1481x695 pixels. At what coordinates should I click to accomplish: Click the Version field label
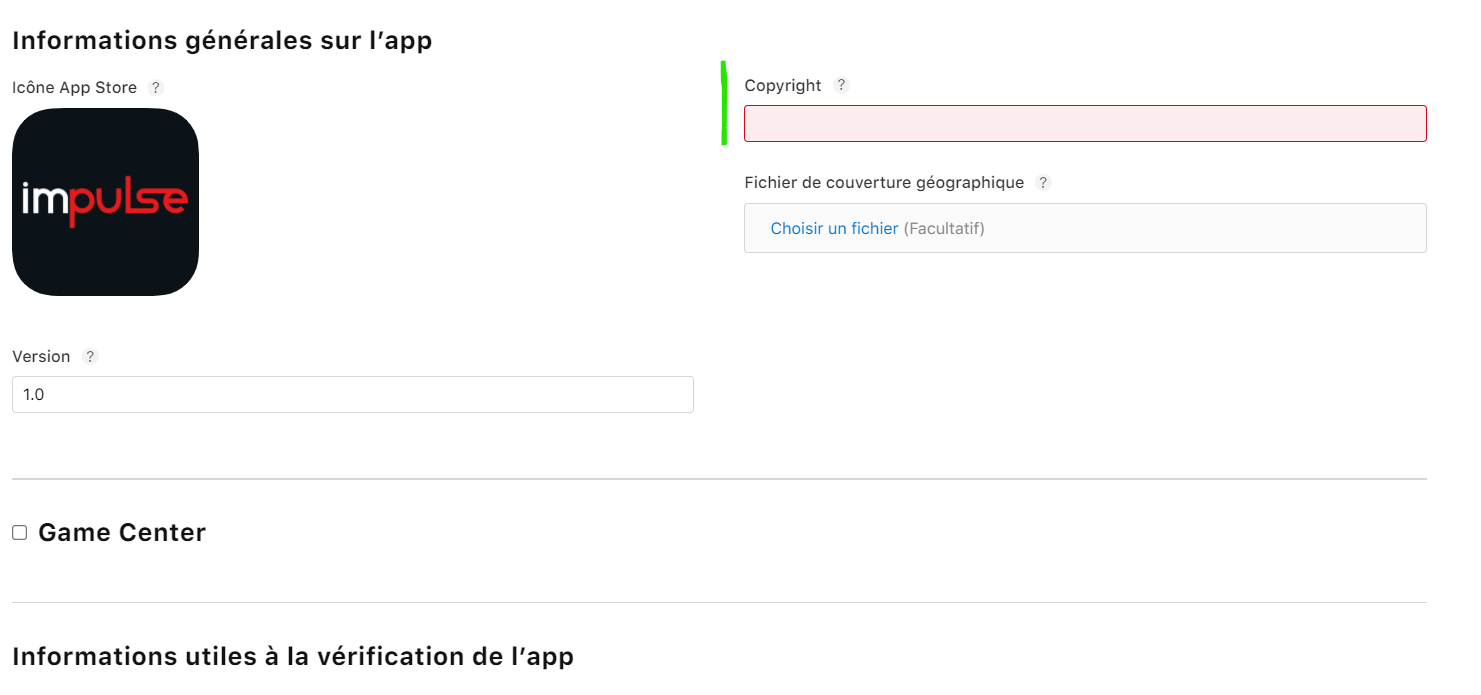pos(41,357)
